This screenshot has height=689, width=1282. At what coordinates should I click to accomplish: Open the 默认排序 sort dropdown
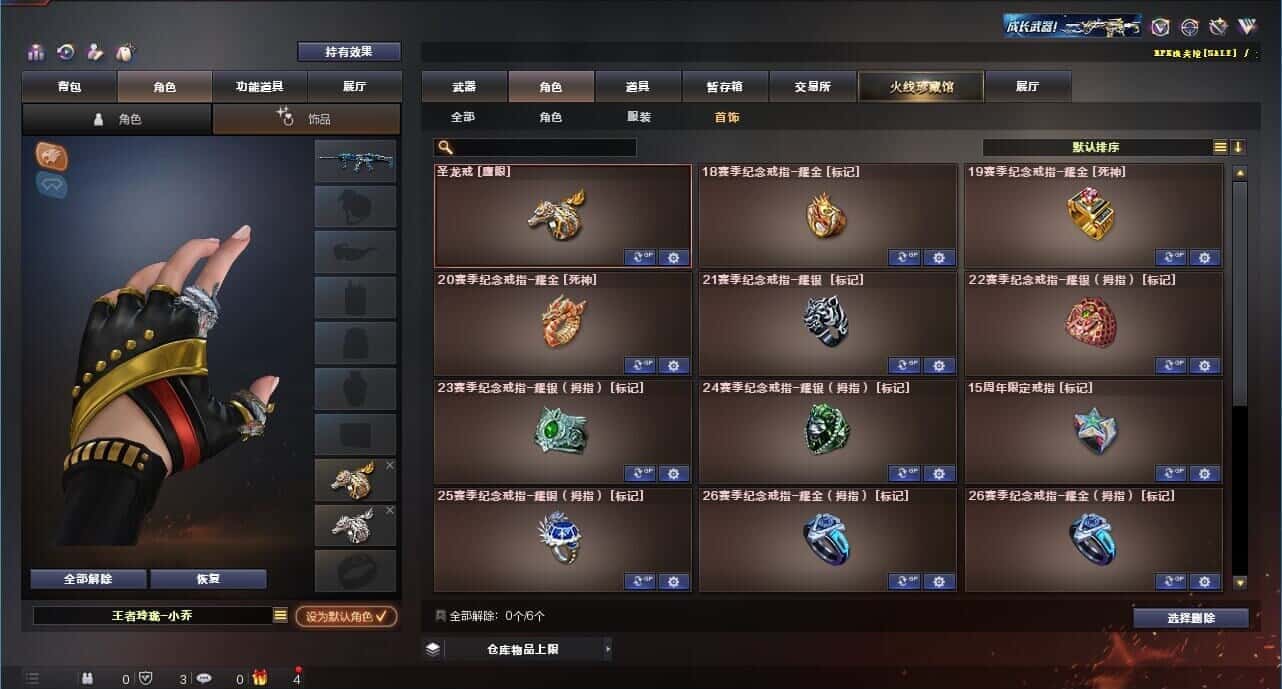(1096, 147)
